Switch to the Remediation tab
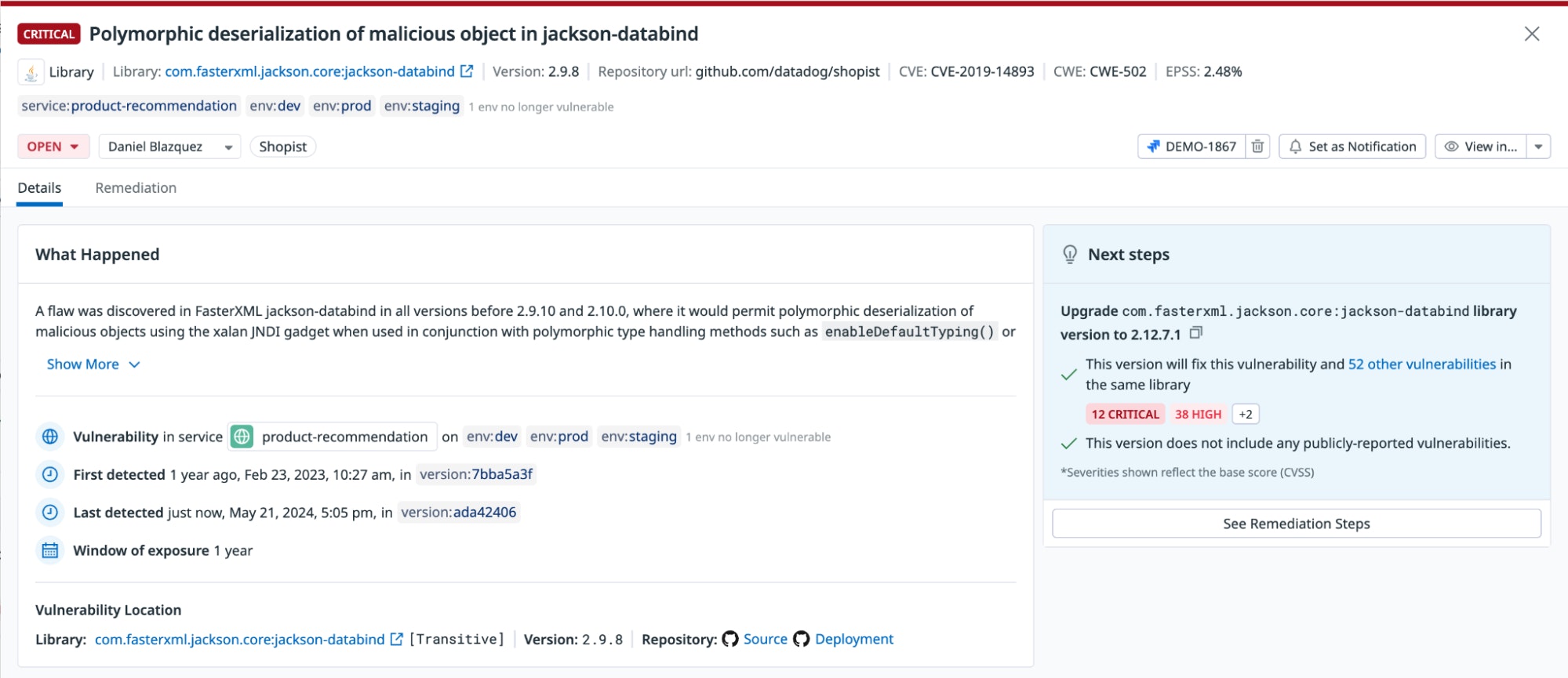 tap(136, 188)
